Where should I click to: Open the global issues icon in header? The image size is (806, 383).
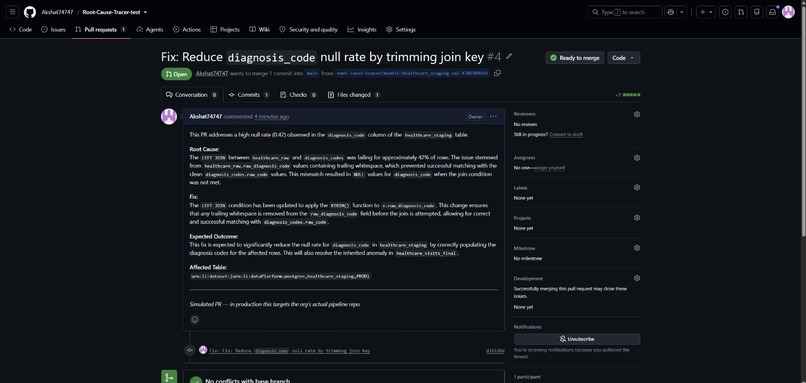[x=725, y=12]
